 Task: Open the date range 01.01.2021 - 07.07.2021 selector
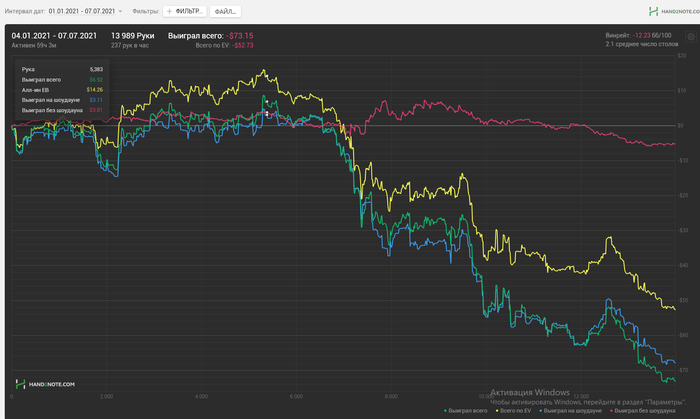[81, 11]
